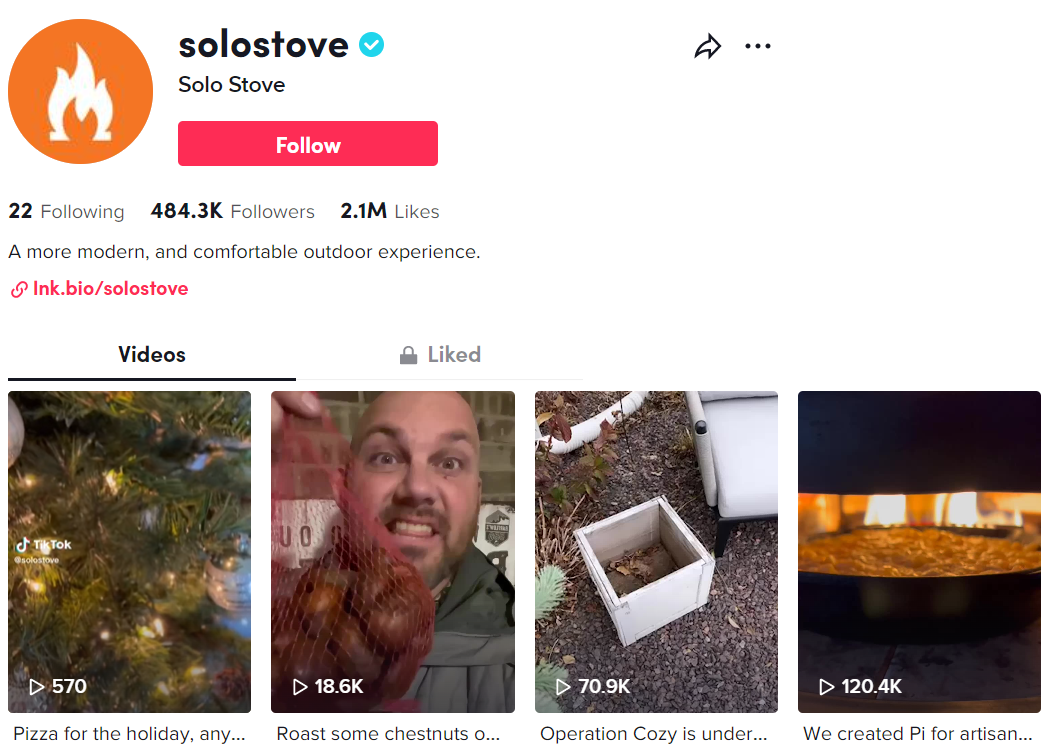This screenshot has width=1048, height=747.
Task: Click play icon on the 570 views video
Action: click(37, 687)
